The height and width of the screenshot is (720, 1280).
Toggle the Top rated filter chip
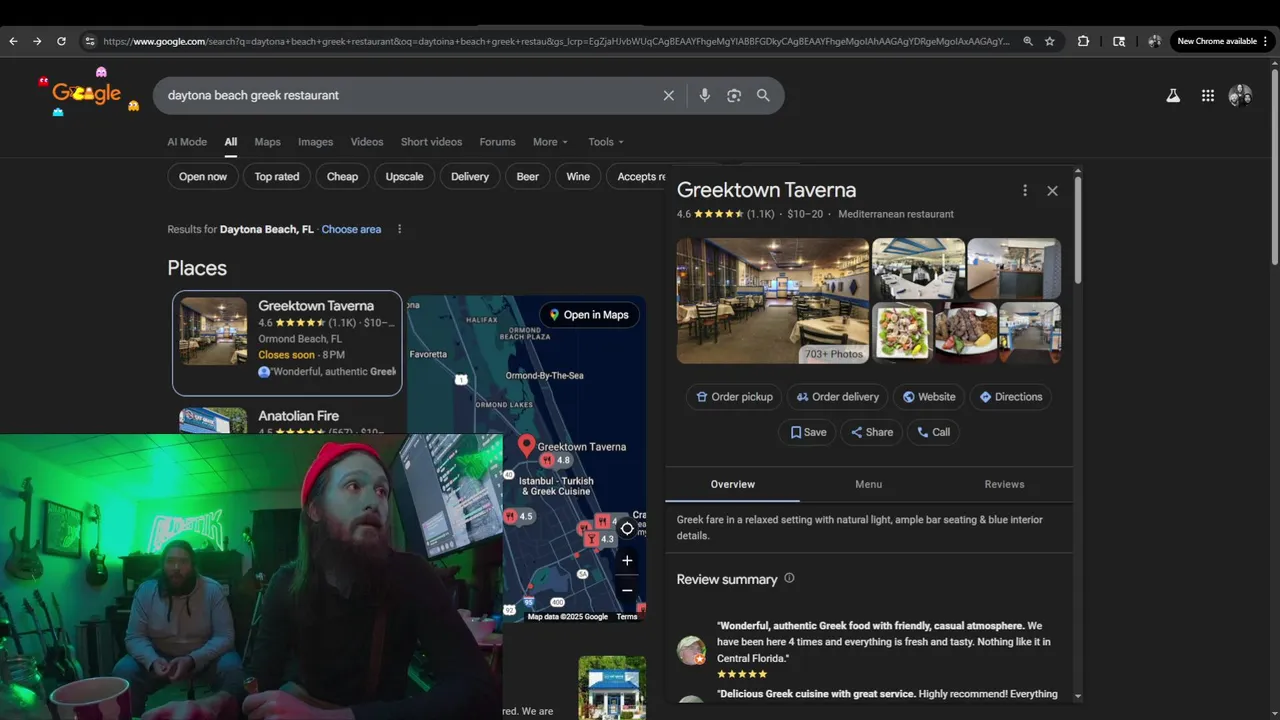pyautogui.click(x=277, y=176)
